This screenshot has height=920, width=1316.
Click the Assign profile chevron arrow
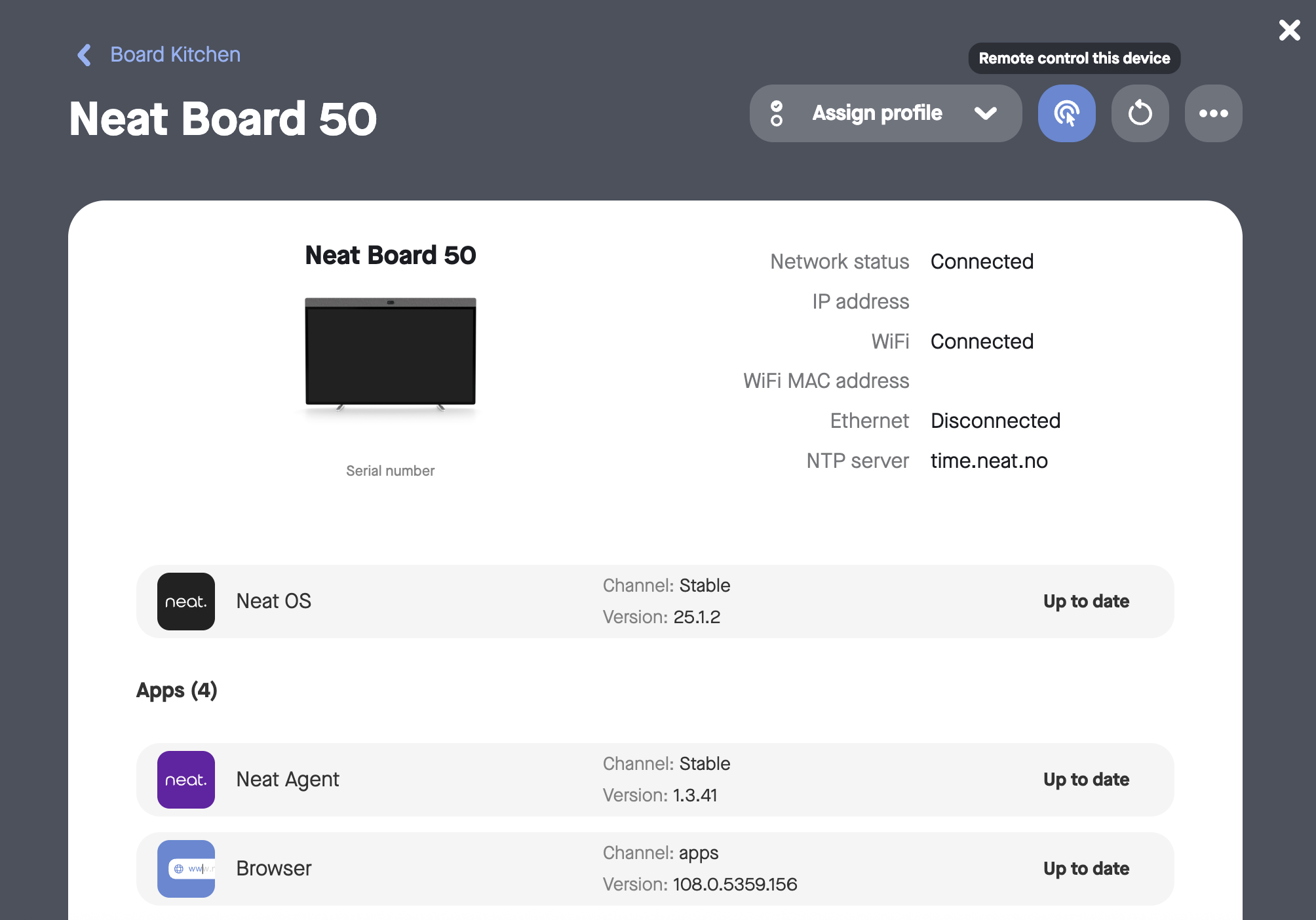tap(985, 113)
